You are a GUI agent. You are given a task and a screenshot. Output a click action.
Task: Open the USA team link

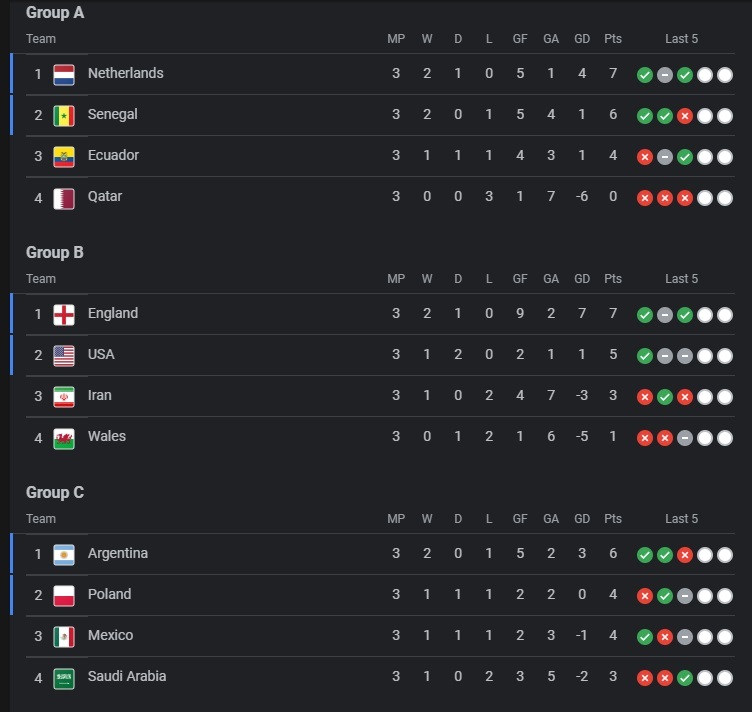(101, 354)
